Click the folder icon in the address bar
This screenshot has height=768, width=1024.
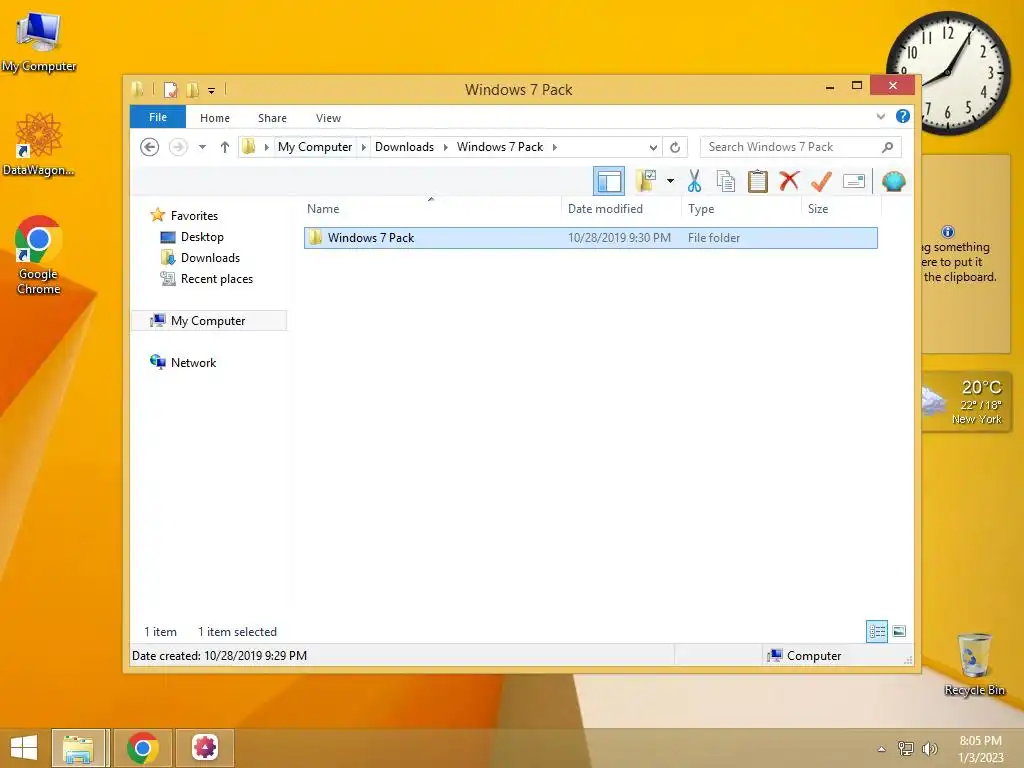coord(249,147)
